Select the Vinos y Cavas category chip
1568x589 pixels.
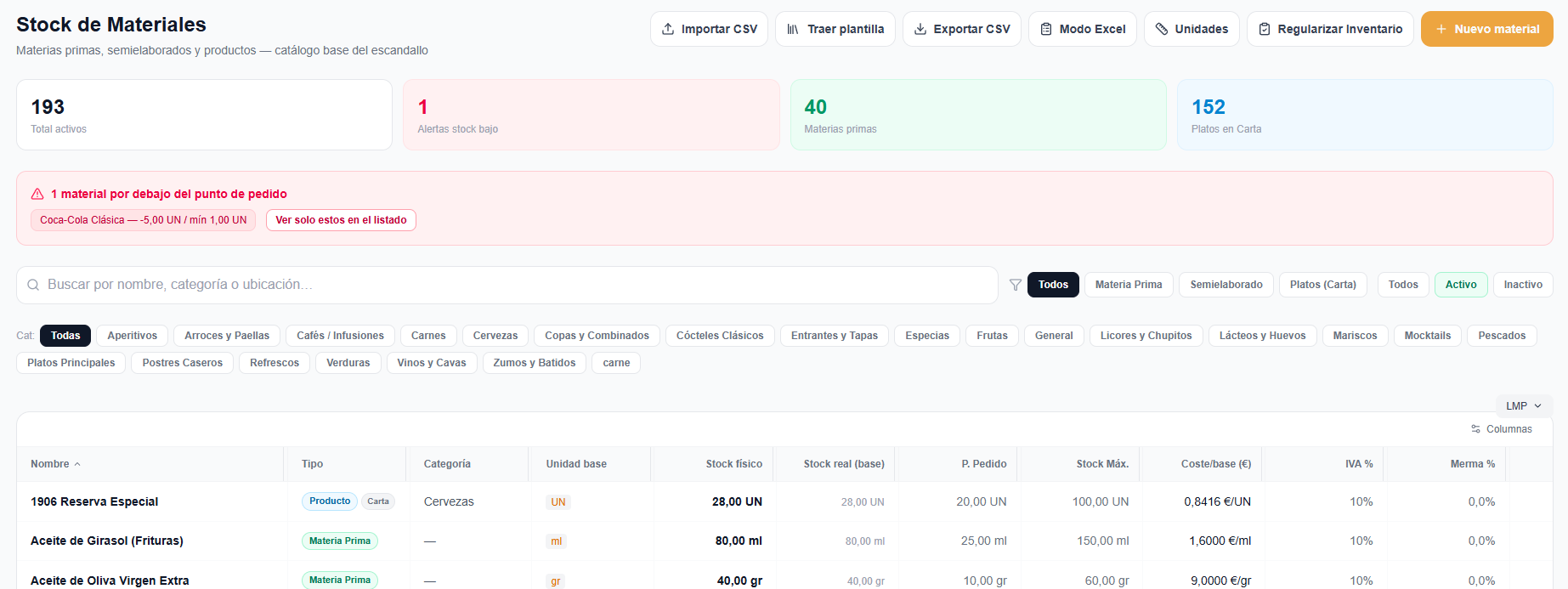[432, 363]
